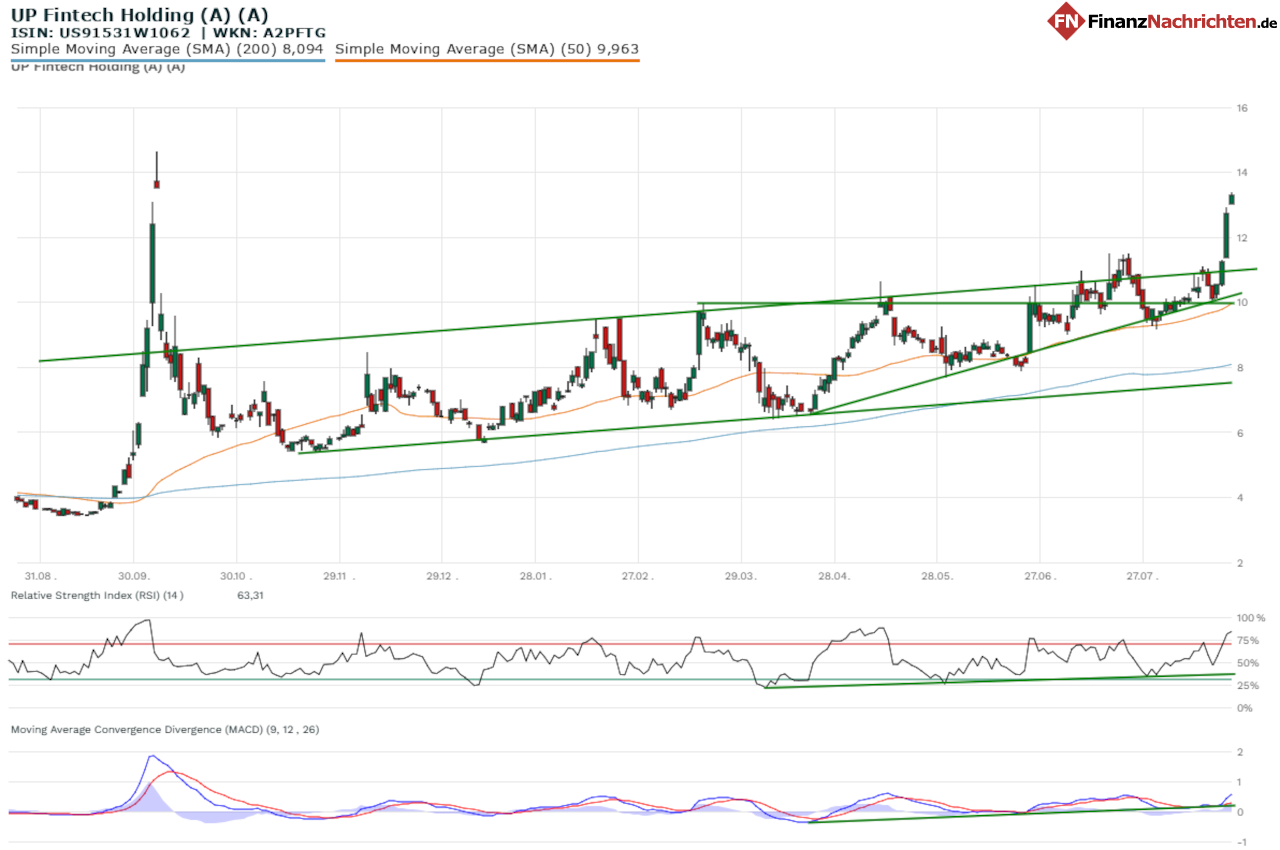The height and width of the screenshot is (850, 1280).
Task: Click the RSI axis label 0%
Action: tap(1244, 708)
